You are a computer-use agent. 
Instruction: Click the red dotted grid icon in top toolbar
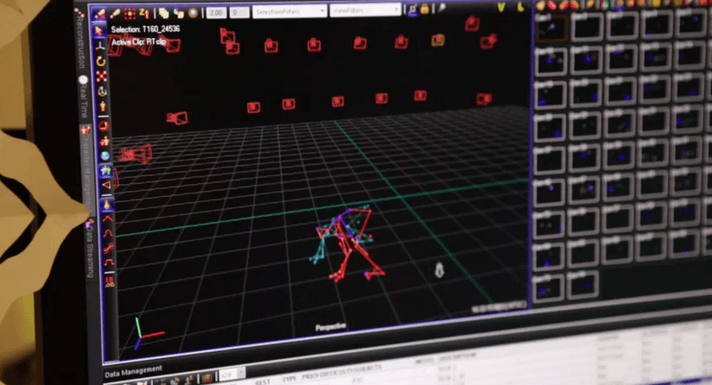point(130,14)
